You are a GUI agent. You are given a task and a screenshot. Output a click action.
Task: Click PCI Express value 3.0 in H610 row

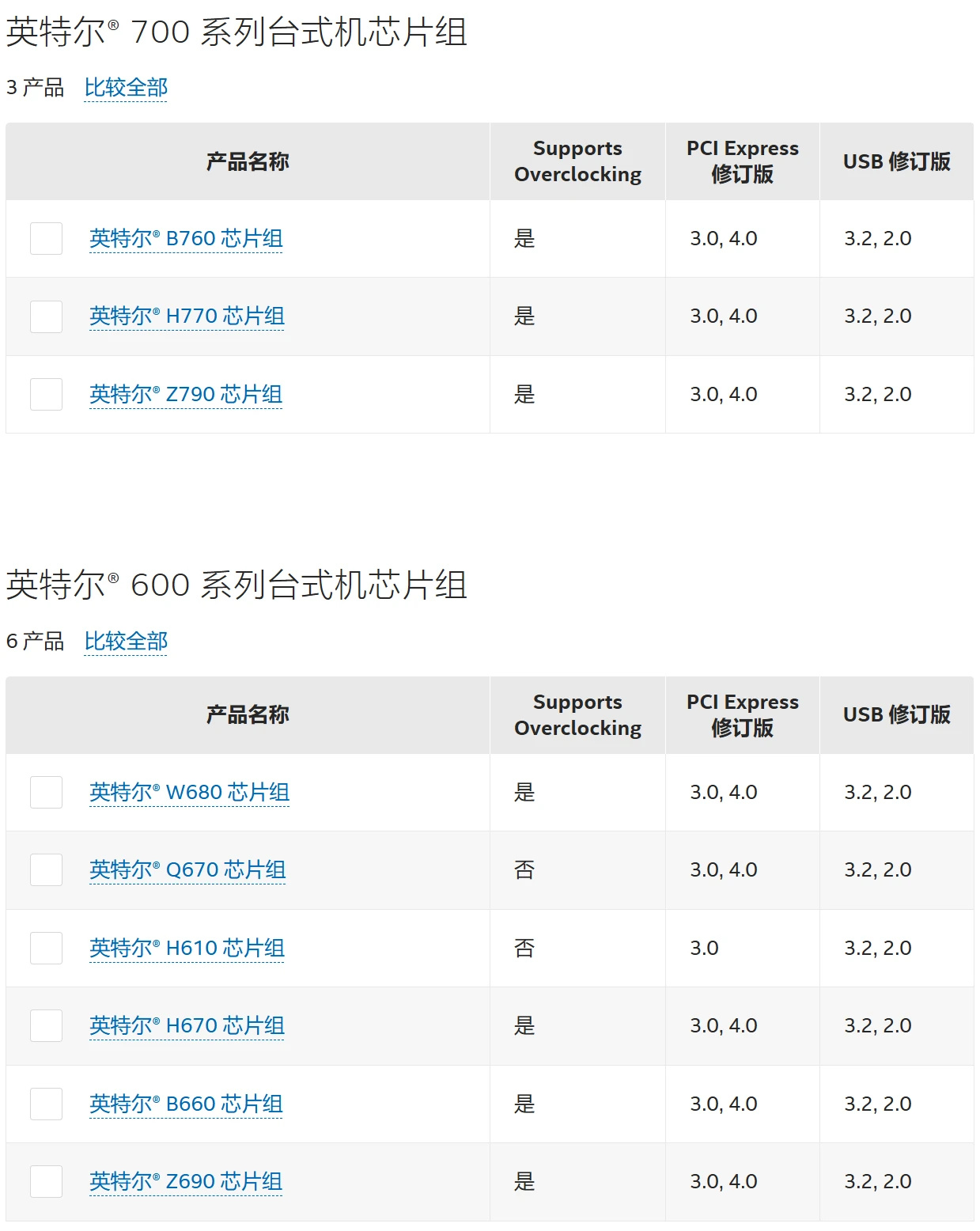point(704,948)
